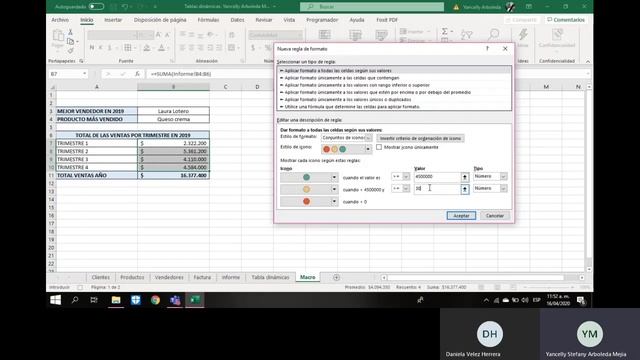640x360 pixels.
Task: Open the find magnifier icon in ribbon
Action: pos(493,35)
